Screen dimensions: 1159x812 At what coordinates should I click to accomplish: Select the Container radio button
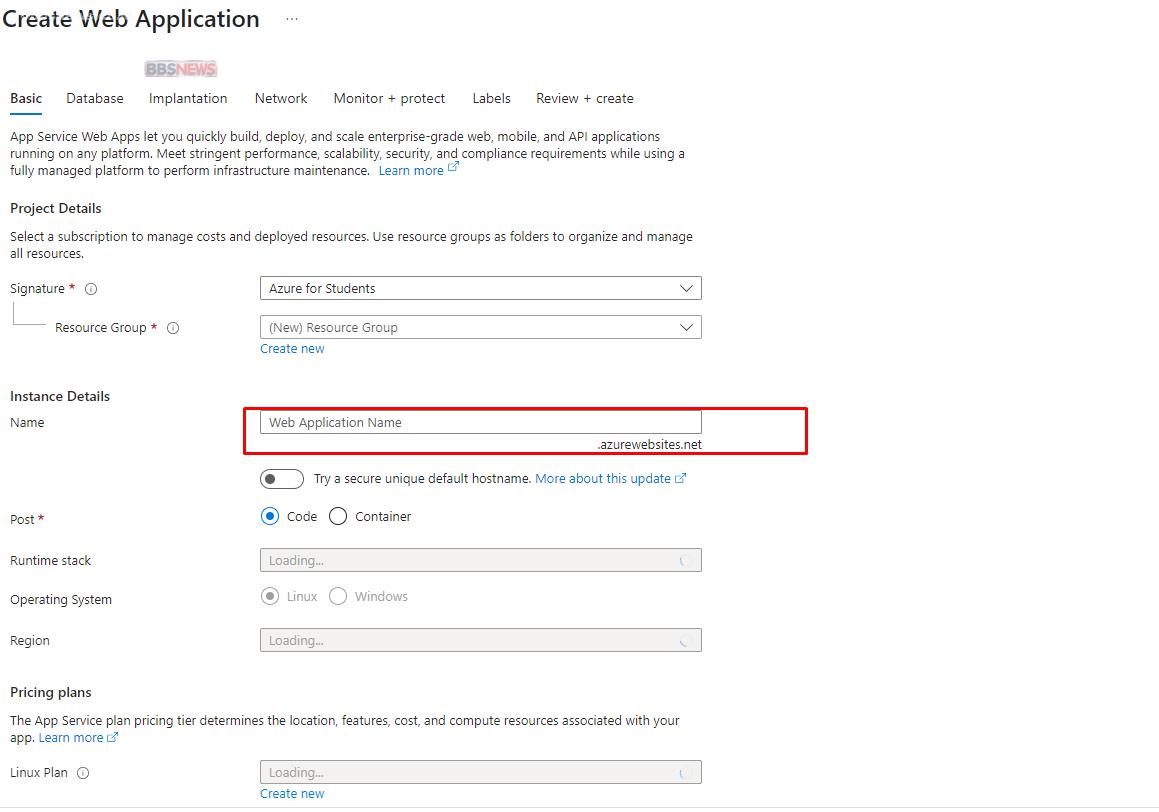(338, 517)
